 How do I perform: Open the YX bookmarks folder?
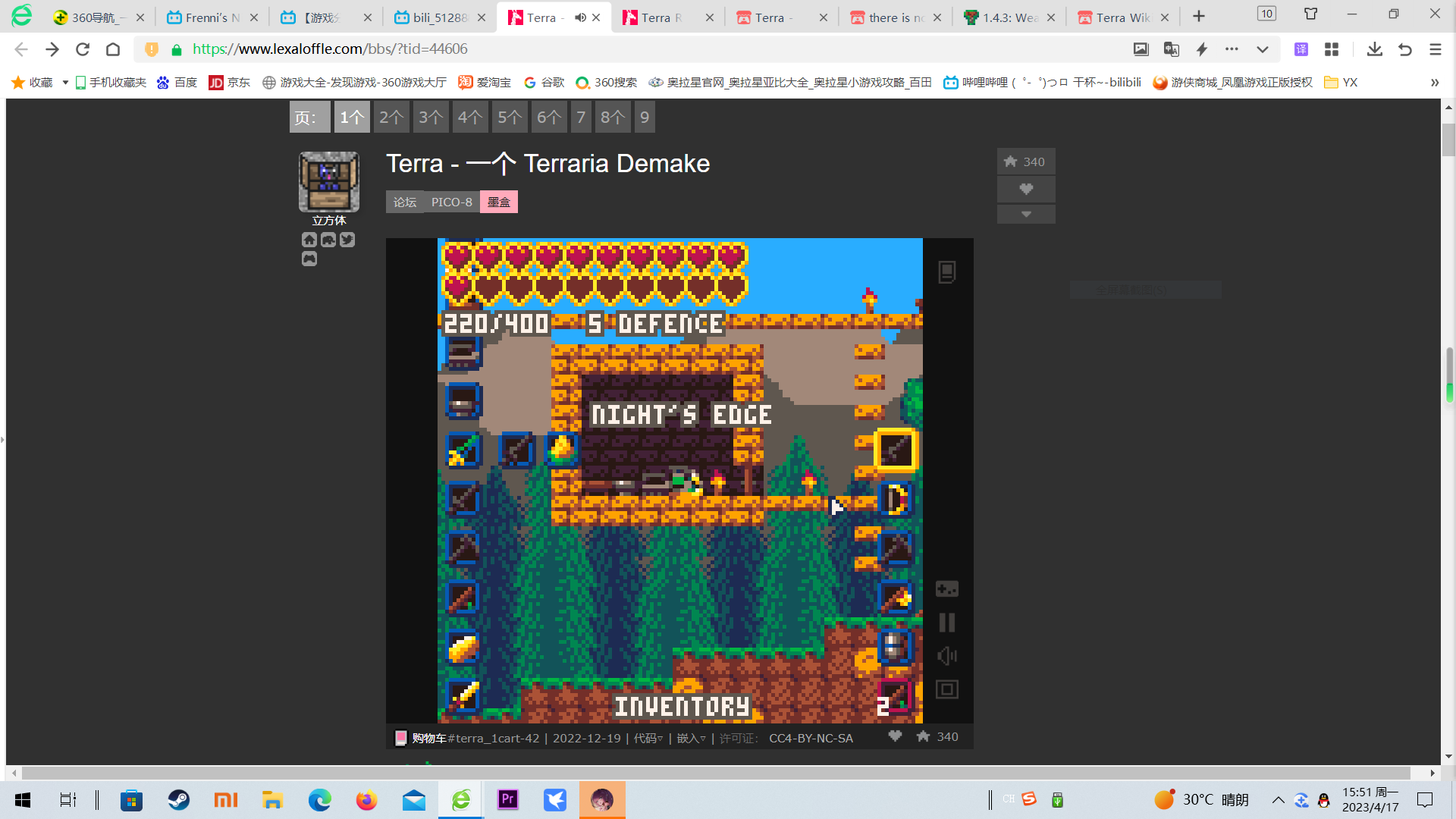click(1341, 83)
